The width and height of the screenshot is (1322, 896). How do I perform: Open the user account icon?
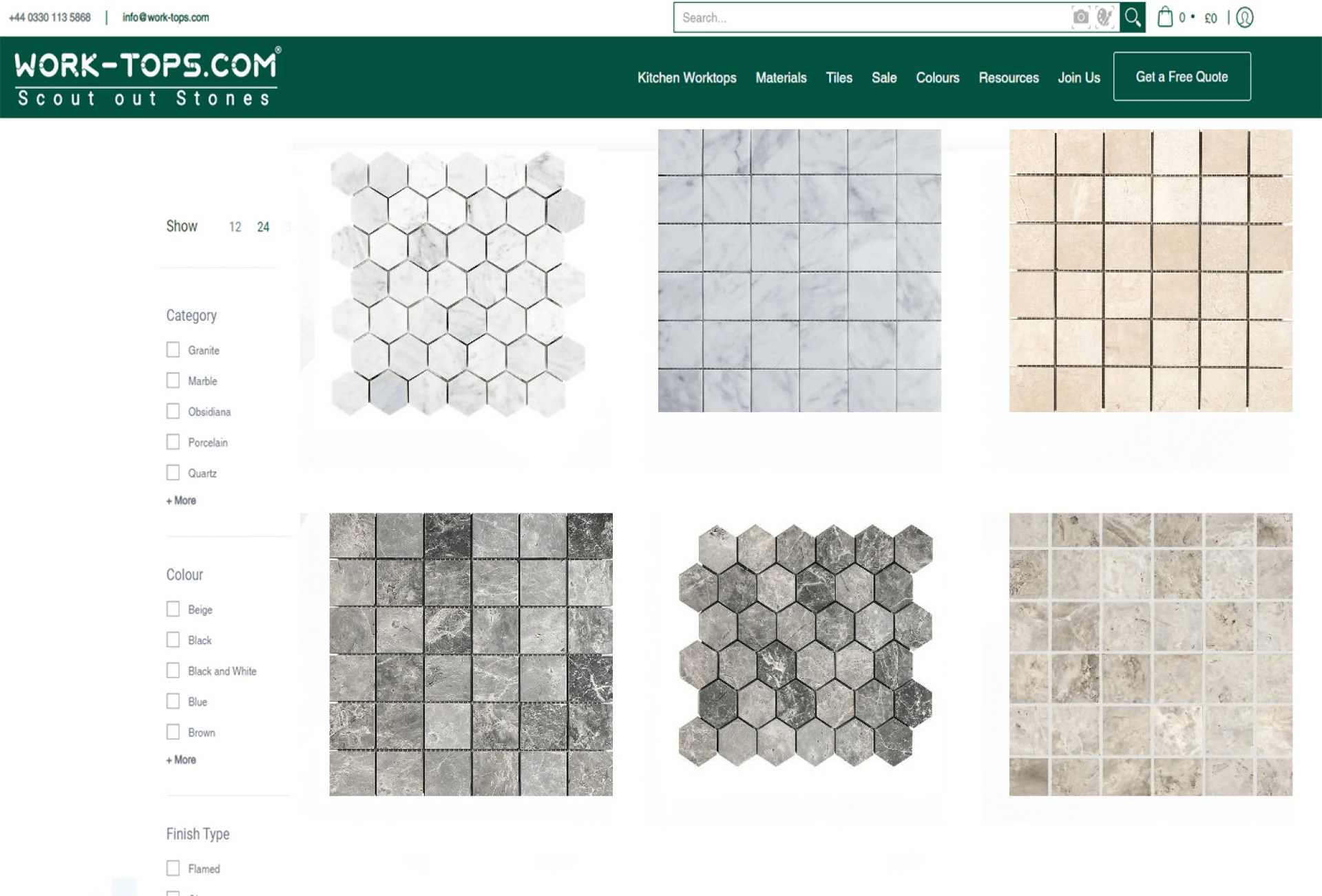click(1244, 17)
